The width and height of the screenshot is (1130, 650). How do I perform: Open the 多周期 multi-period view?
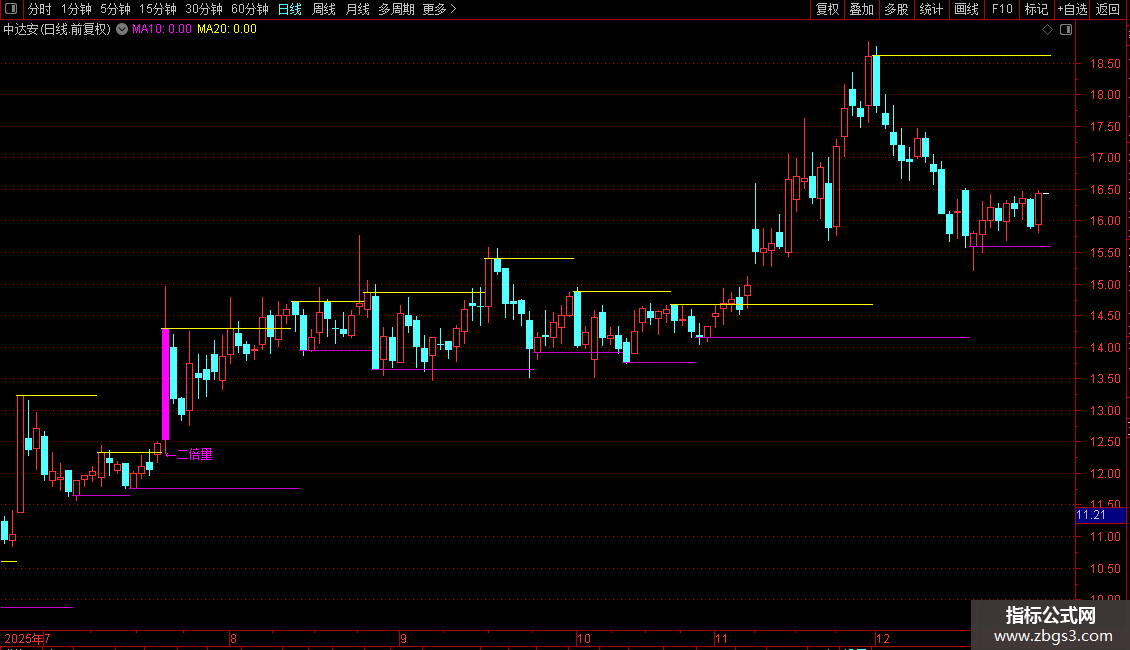(396, 9)
